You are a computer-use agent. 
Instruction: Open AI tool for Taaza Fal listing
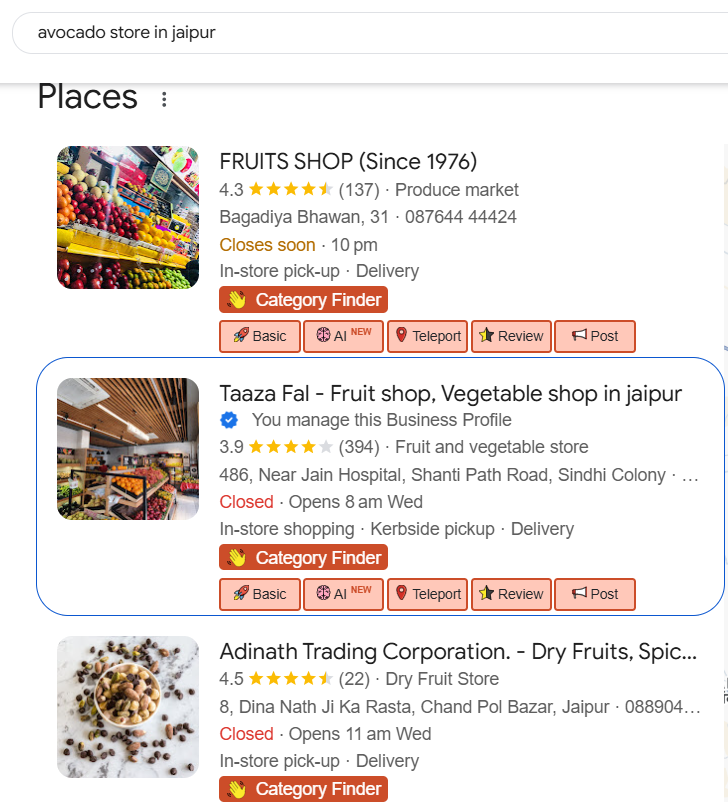click(343, 594)
